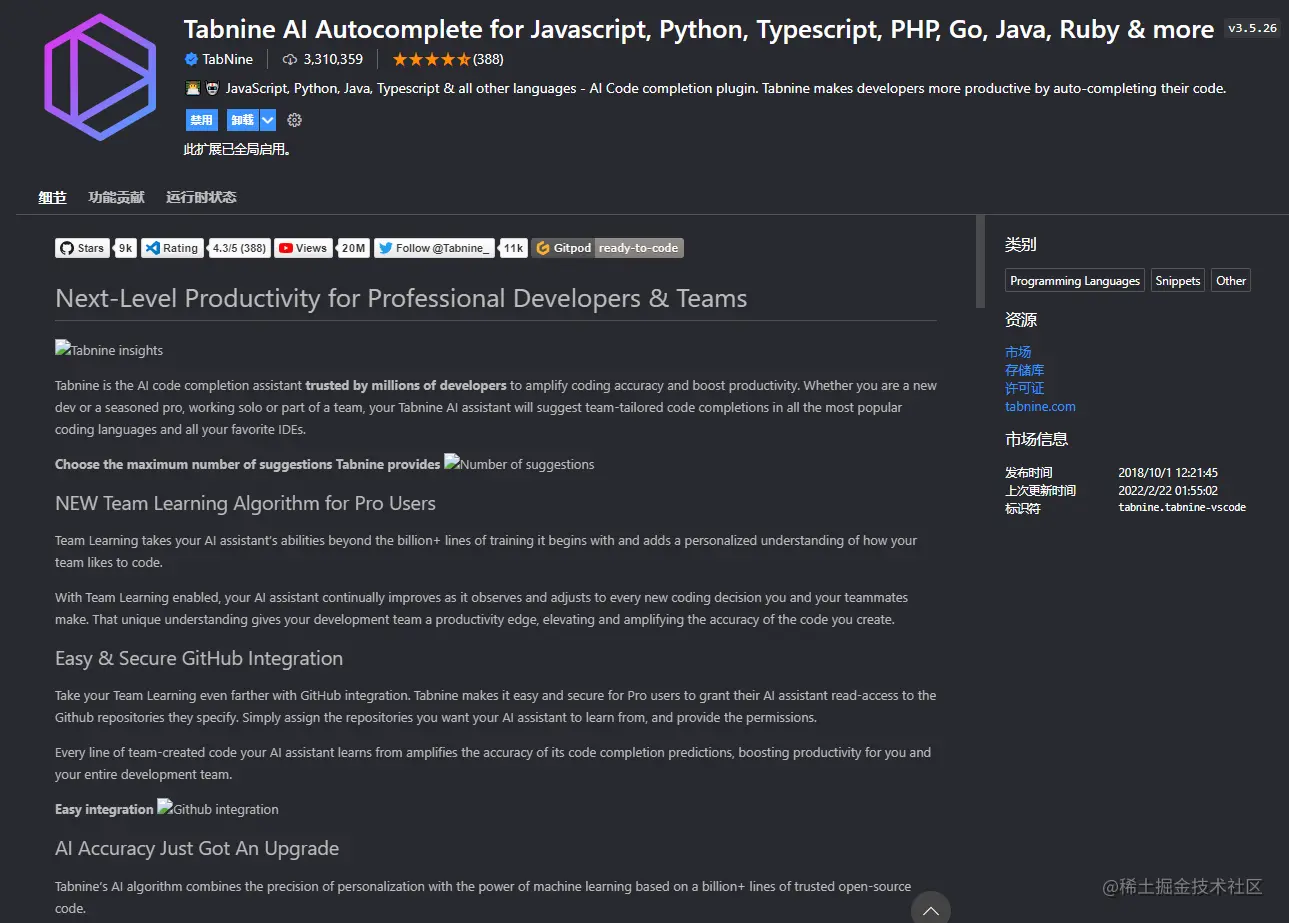Click the 9k stars count badge
Screen dimensions: 1289x923
[125, 248]
